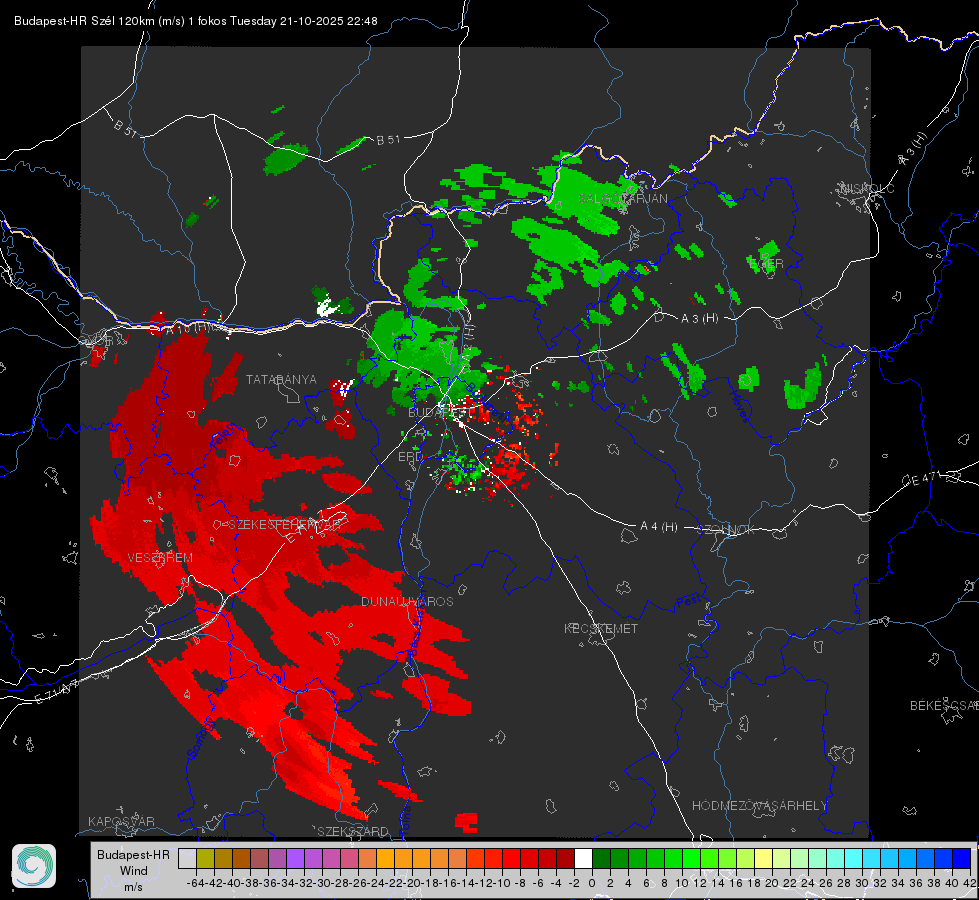Click the white echo patch north of Tatabanya
979x900 pixels.
click(325, 307)
